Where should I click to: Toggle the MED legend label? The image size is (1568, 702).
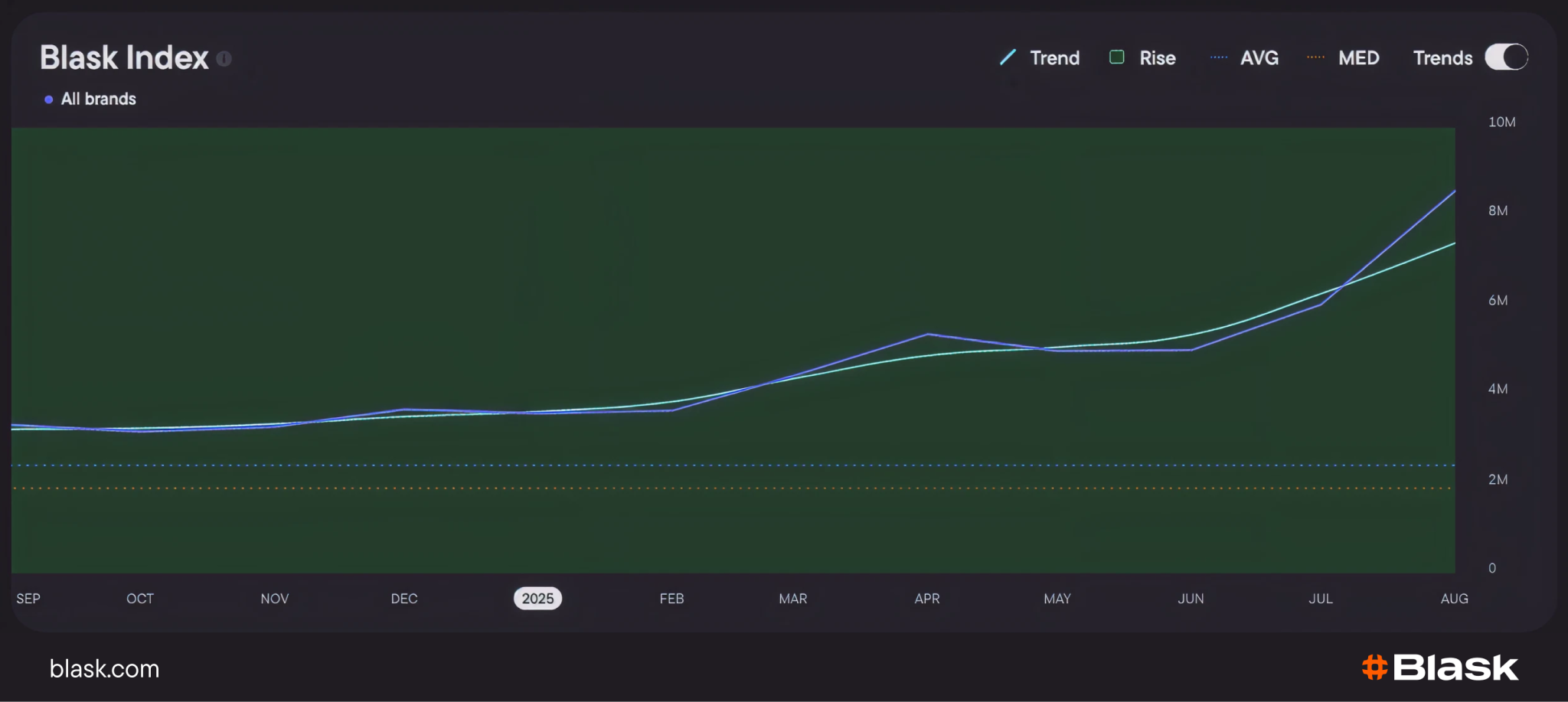[1359, 58]
